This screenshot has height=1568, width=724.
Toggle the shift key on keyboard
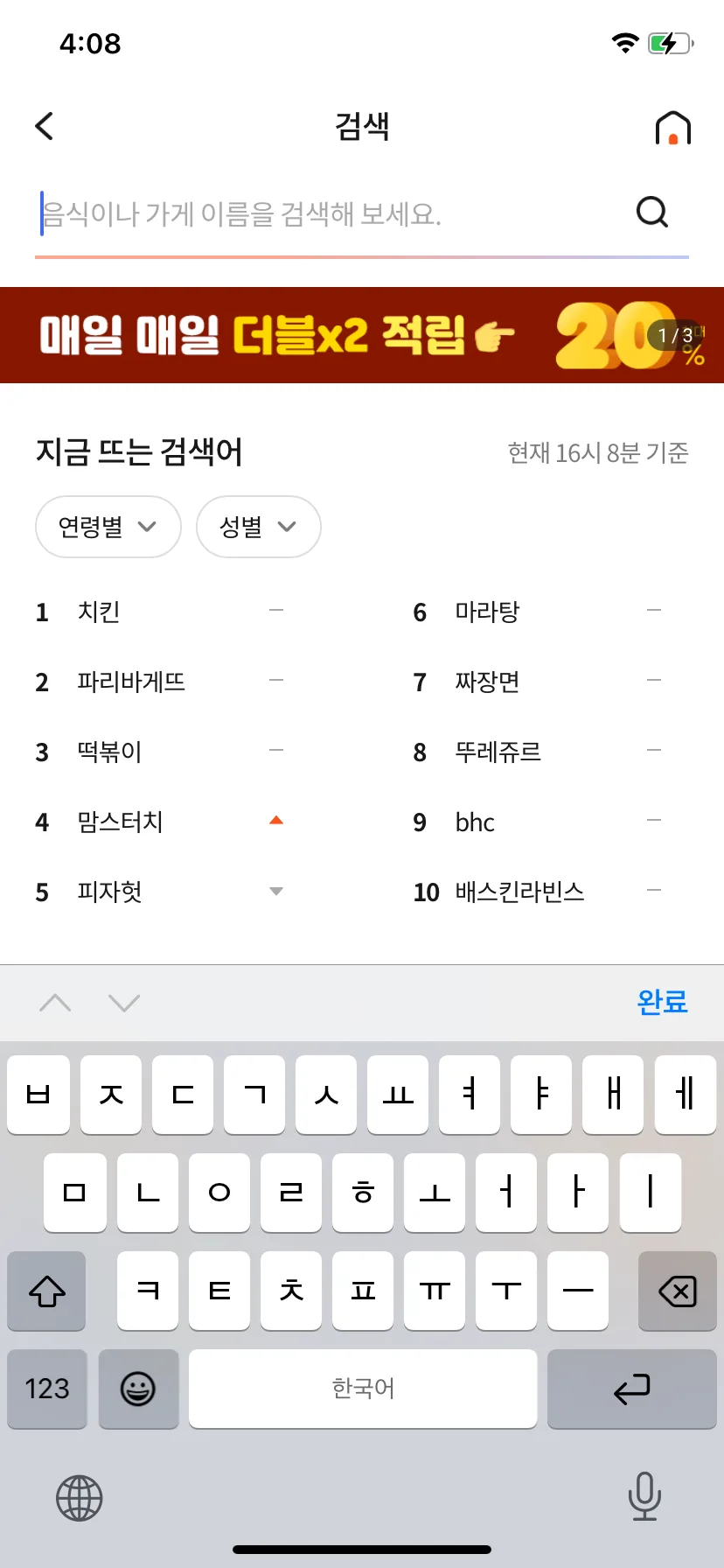click(47, 1291)
